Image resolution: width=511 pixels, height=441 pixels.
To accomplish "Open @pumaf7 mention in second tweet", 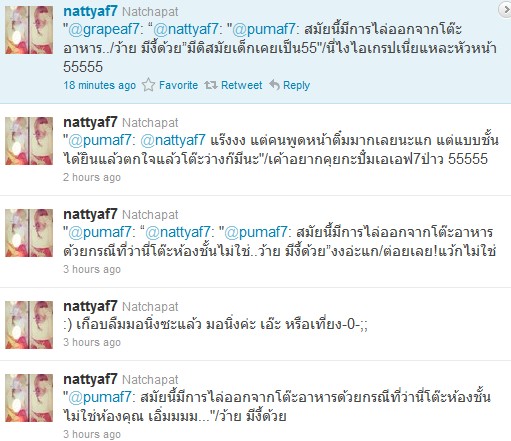I will (99, 140).
